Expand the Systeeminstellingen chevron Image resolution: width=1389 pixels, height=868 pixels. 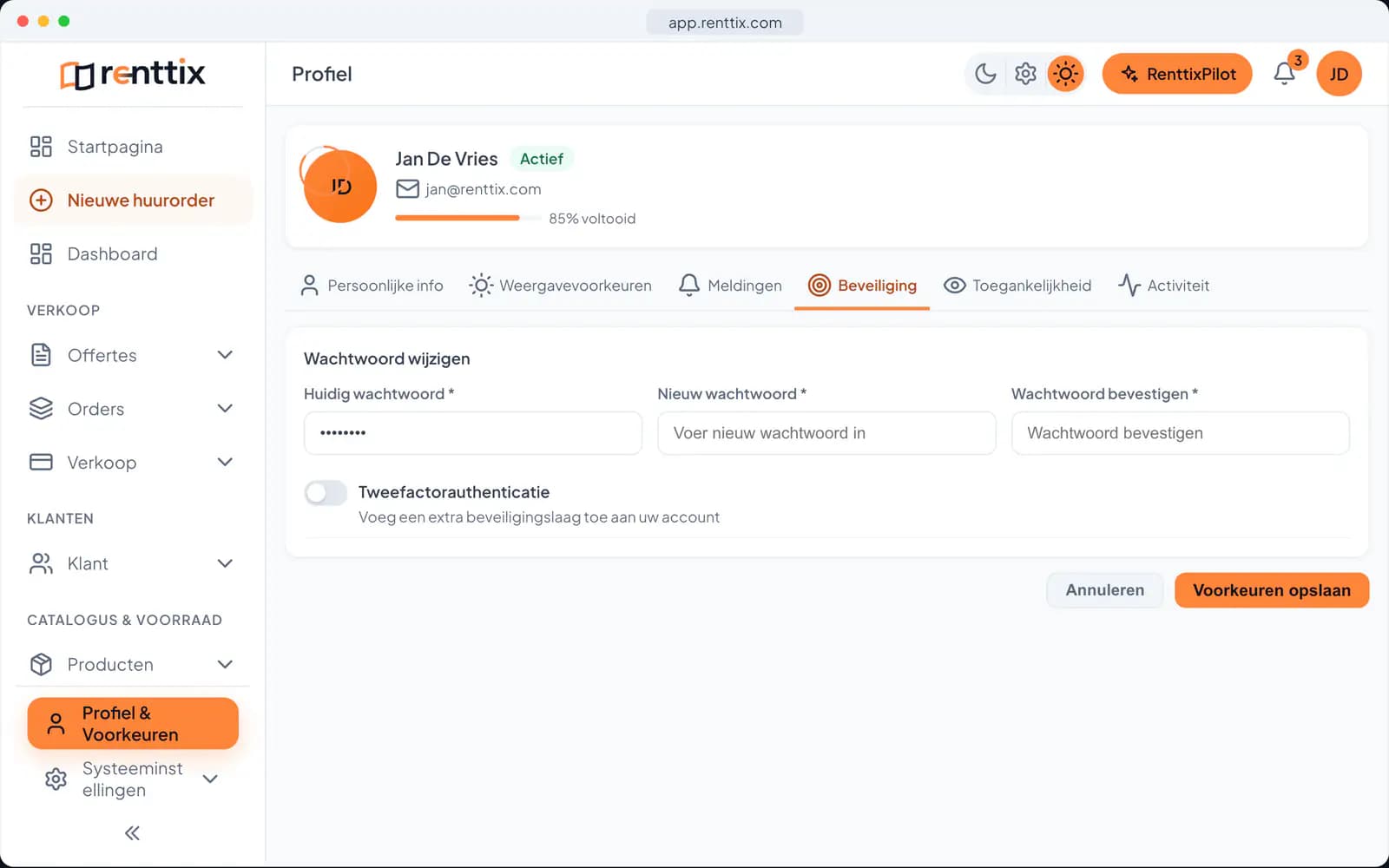pos(210,779)
